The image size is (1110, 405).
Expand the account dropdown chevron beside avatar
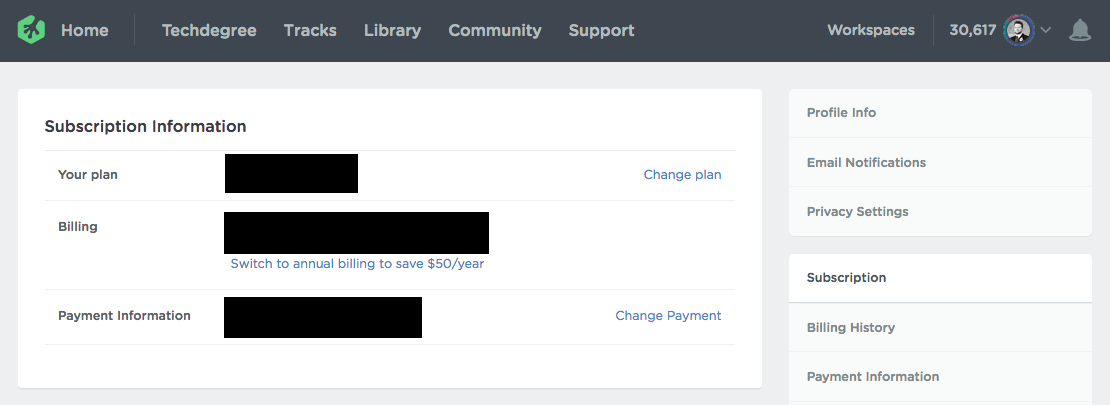coord(1046,30)
